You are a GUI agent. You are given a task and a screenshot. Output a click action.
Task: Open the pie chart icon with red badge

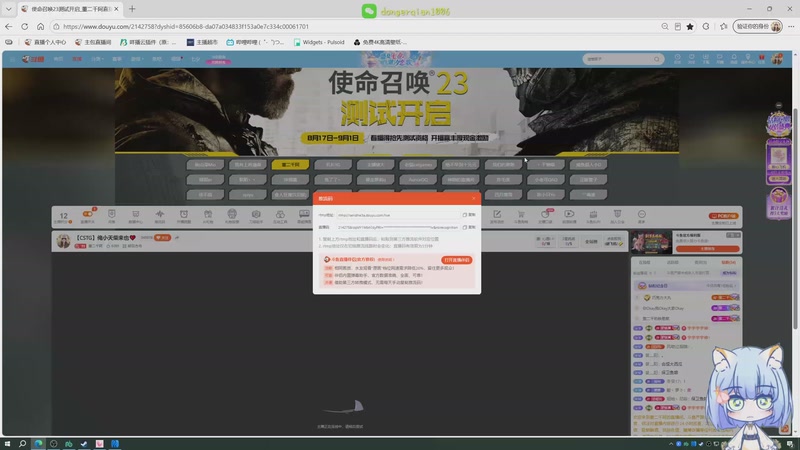[545, 216]
